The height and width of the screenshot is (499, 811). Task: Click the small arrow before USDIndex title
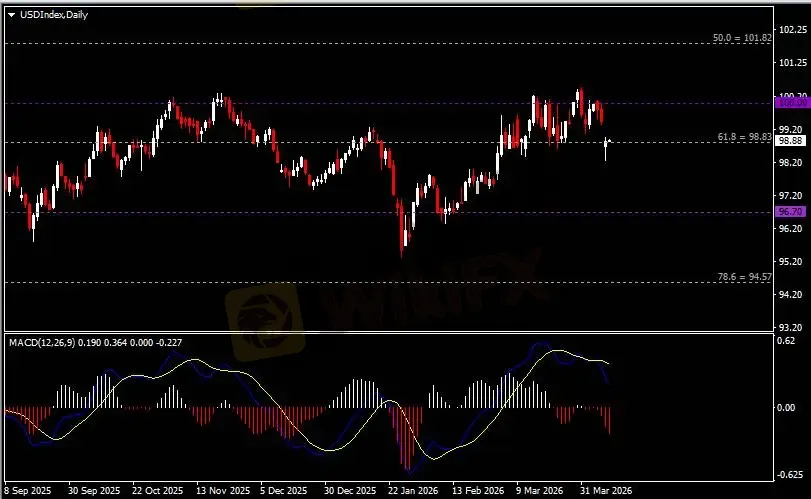pos(11,14)
